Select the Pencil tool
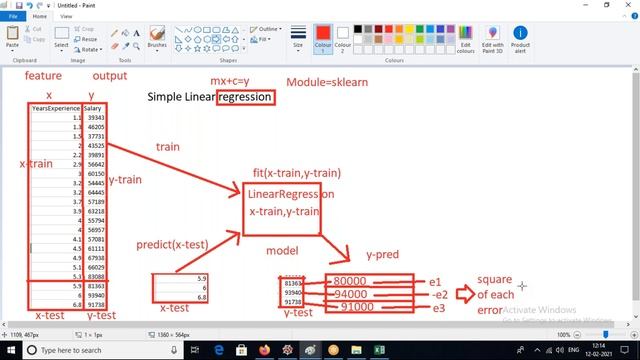The image size is (640, 360). (115, 33)
